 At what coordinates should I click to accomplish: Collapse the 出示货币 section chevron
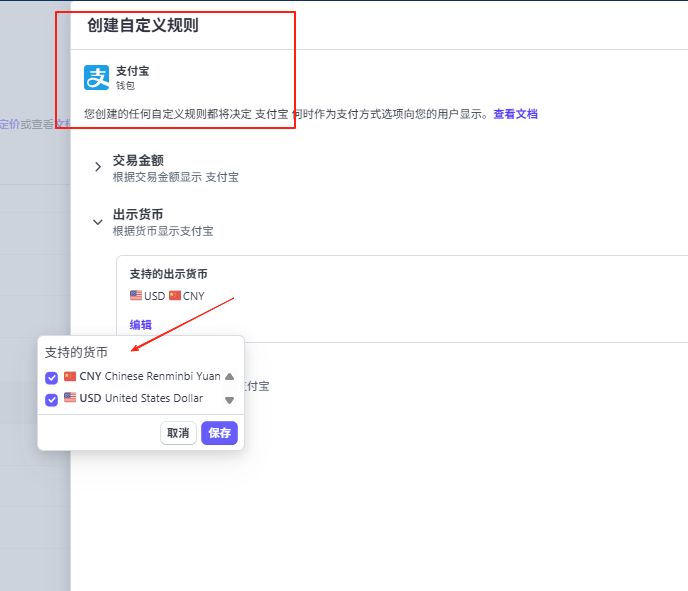pos(98,222)
